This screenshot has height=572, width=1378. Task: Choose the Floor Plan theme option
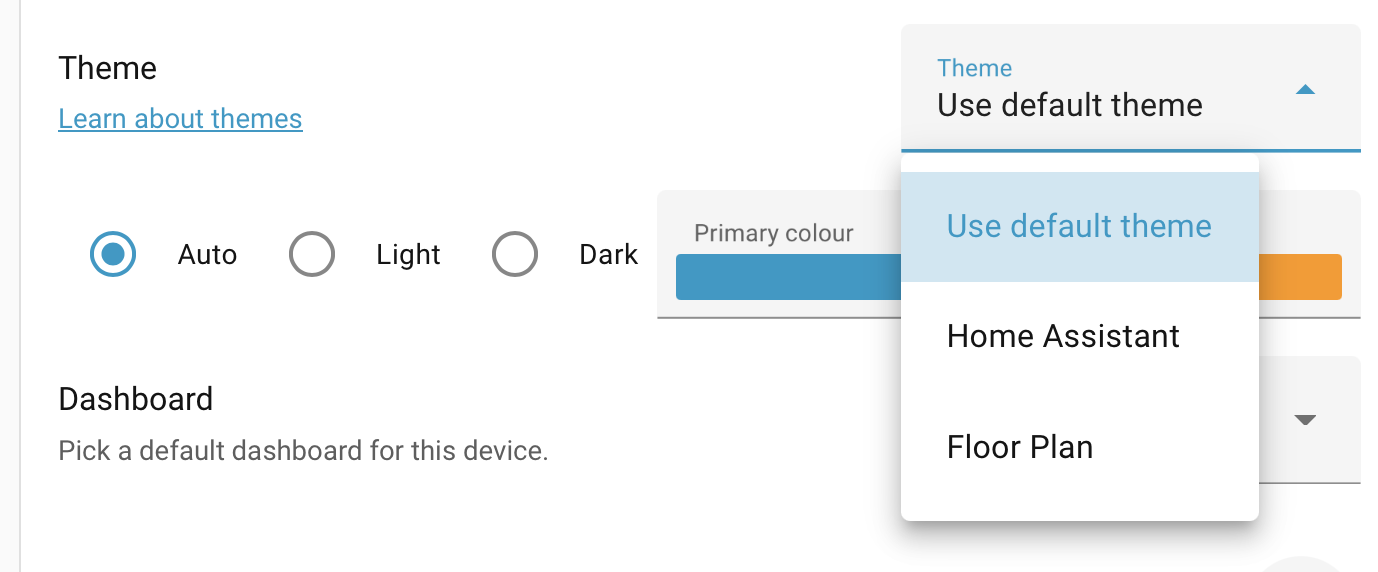1020,446
